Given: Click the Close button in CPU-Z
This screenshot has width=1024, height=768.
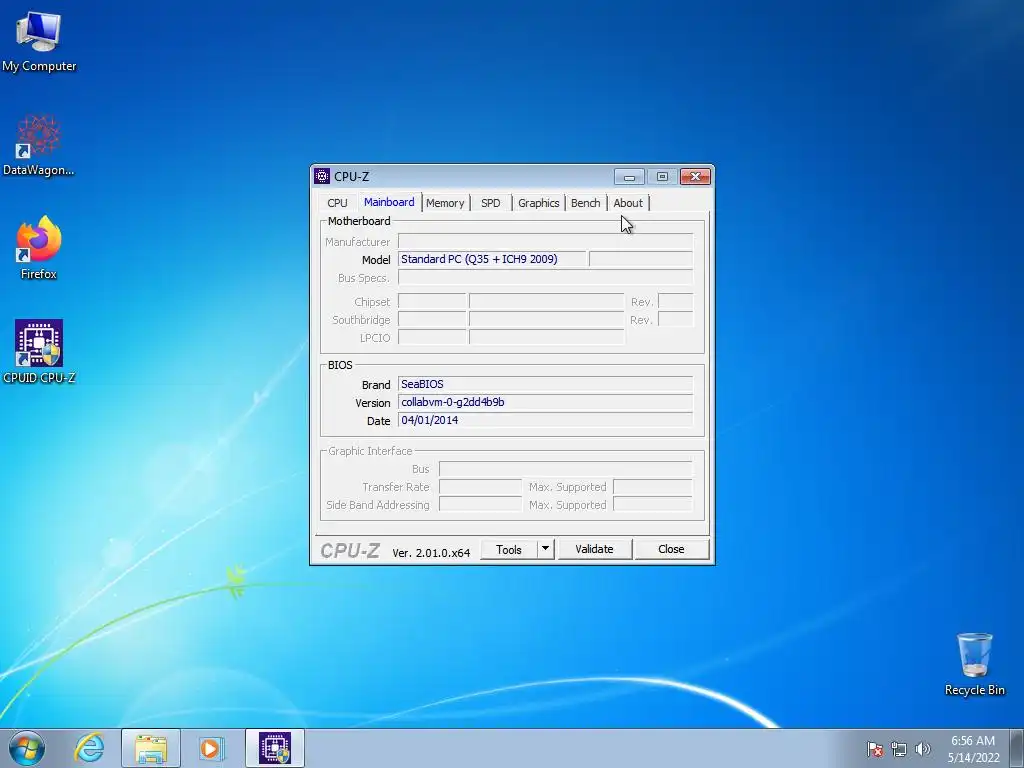Looking at the screenshot, I should (671, 549).
